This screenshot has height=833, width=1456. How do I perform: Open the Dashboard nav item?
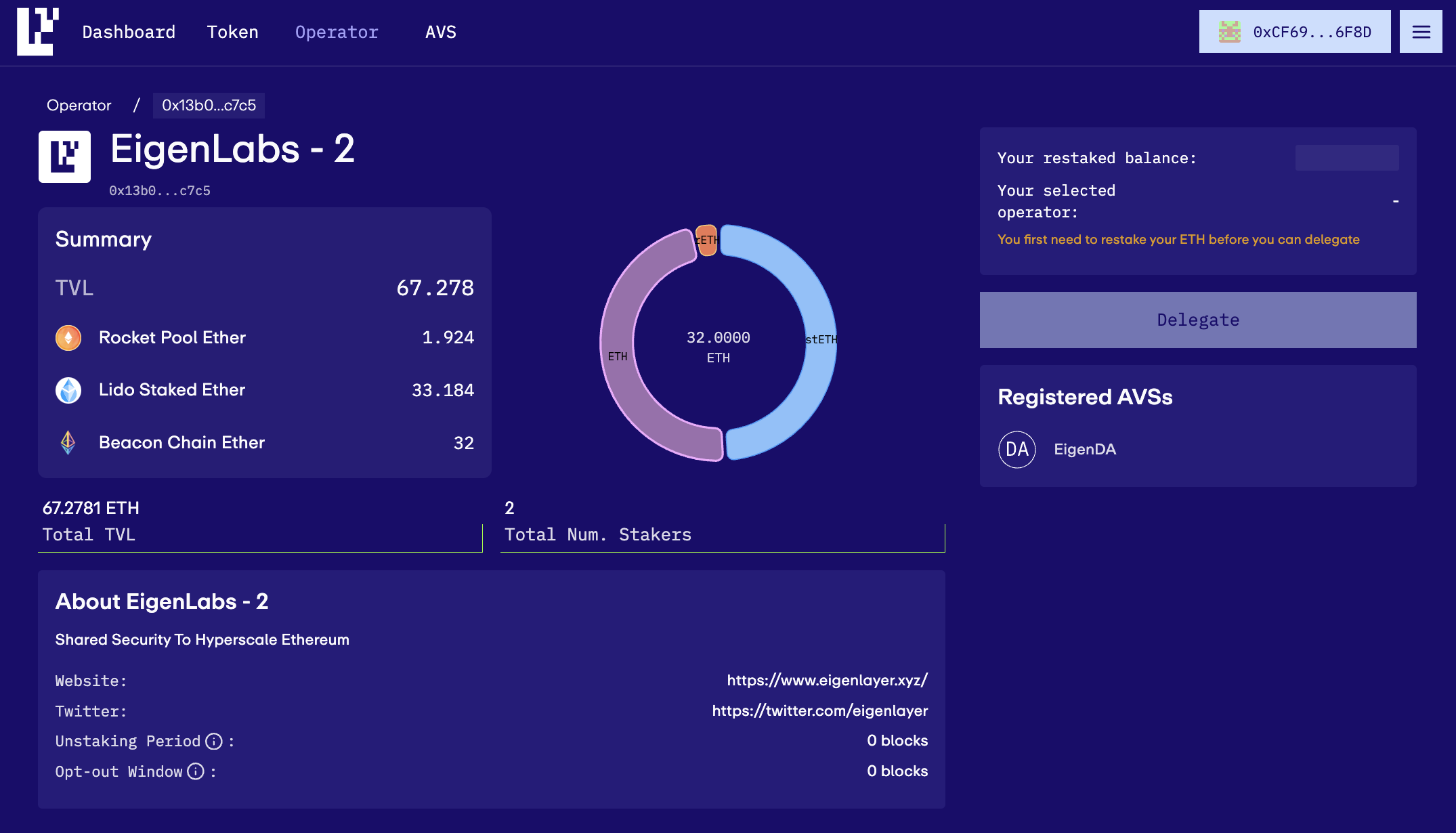pyautogui.click(x=129, y=32)
